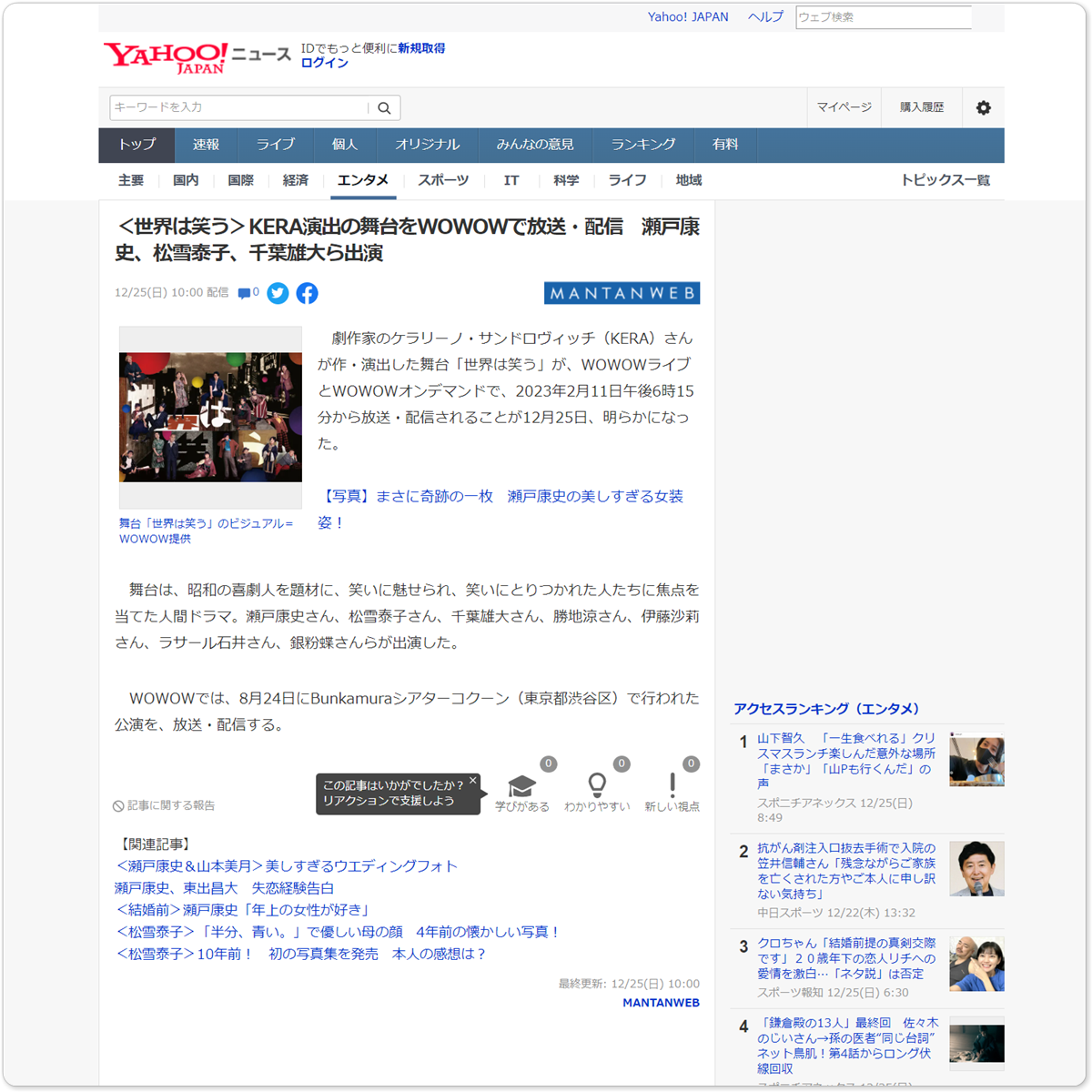React with 新しい視点 exclamation icon

click(672, 784)
